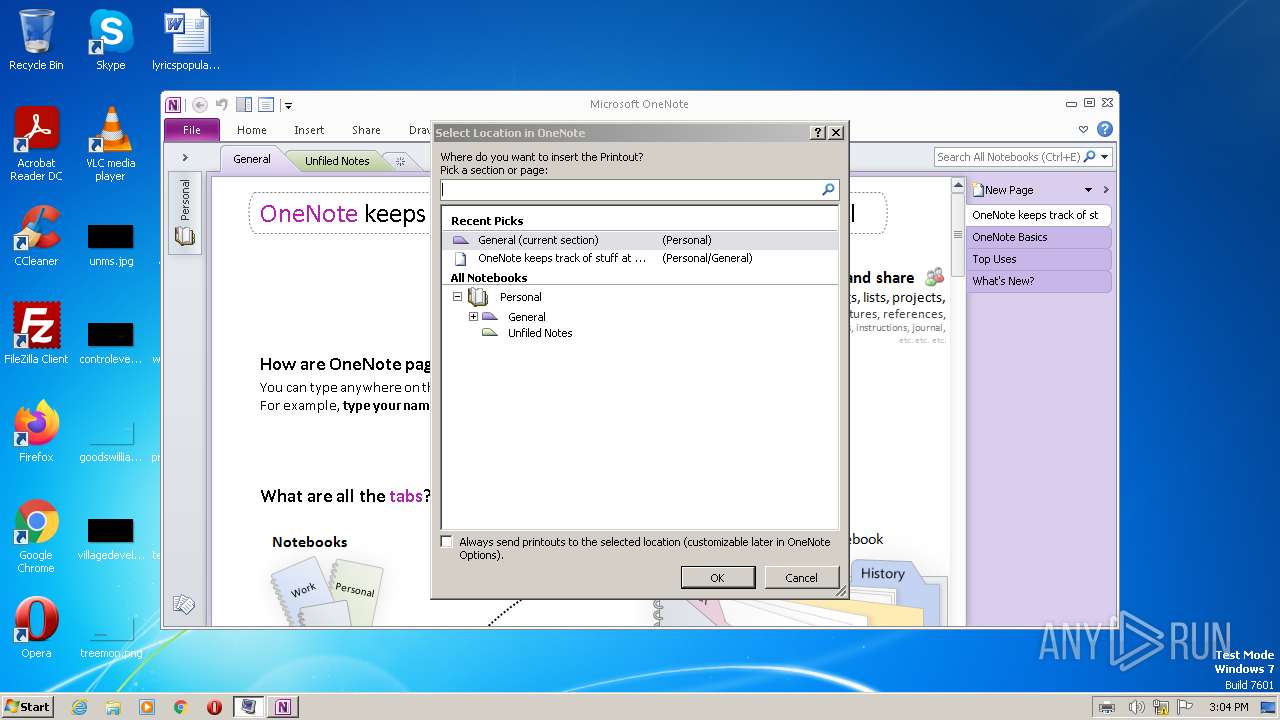Open the OneNote Basics page
The width and height of the screenshot is (1280, 720).
pos(1038,237)
